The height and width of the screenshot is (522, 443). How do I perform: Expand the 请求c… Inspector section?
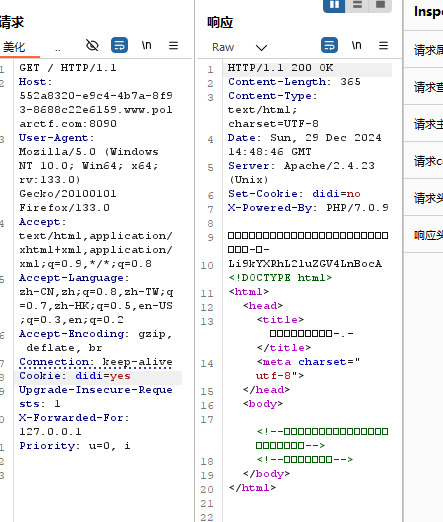tap(424, 160)
